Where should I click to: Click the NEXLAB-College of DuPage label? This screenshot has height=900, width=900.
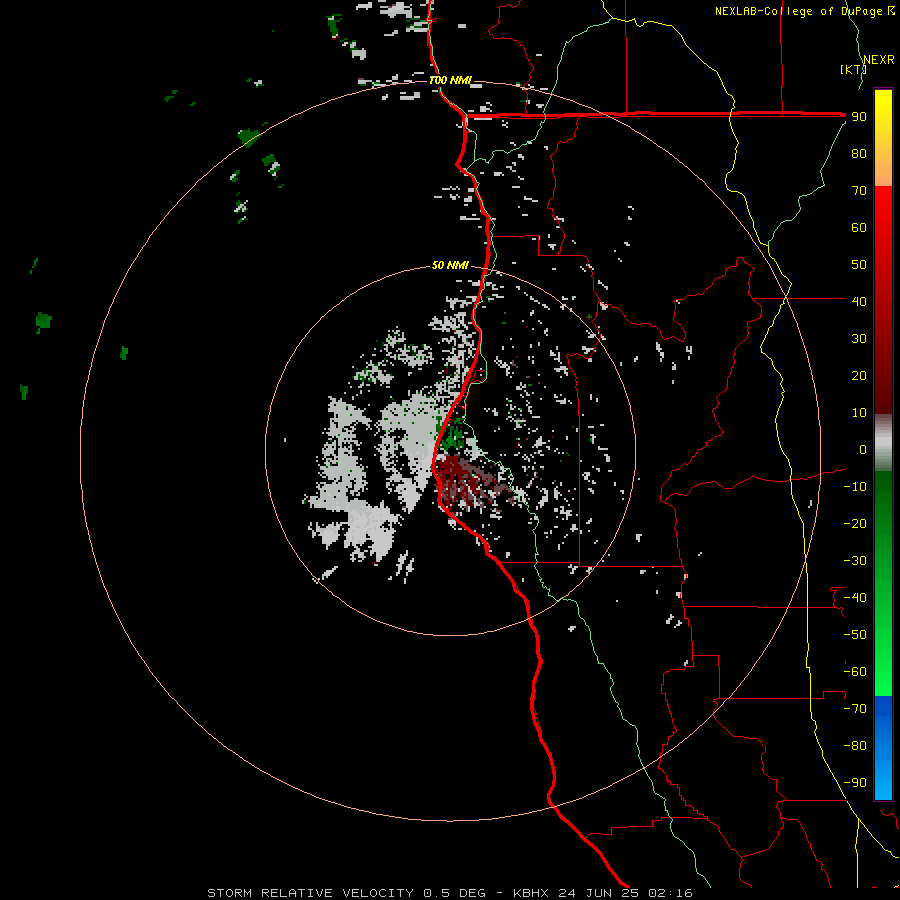pos(805,11)
